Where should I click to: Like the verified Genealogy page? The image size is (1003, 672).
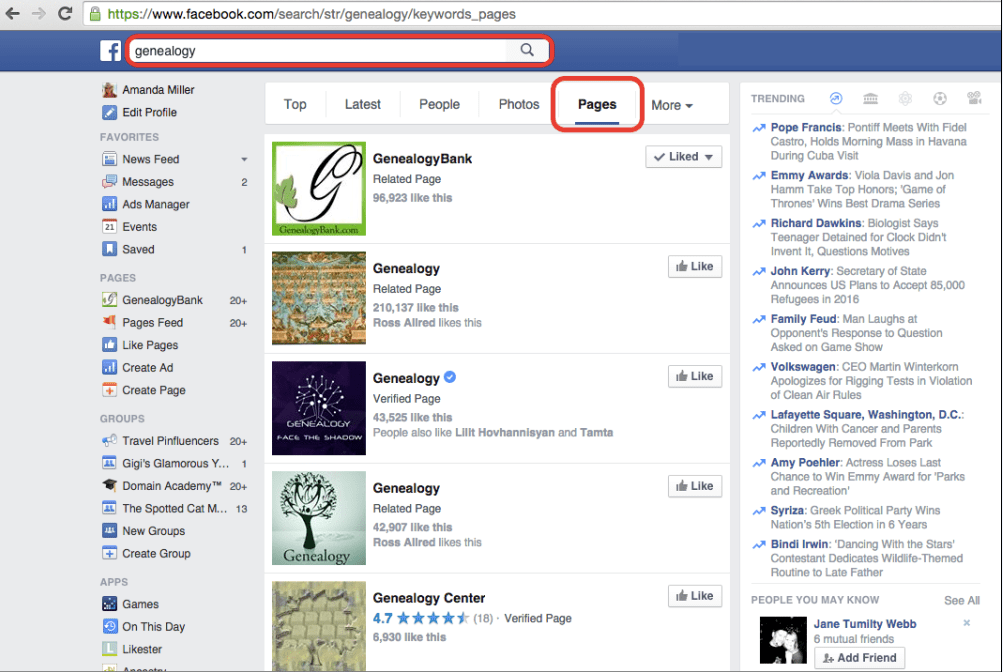(x=695, y=376)
